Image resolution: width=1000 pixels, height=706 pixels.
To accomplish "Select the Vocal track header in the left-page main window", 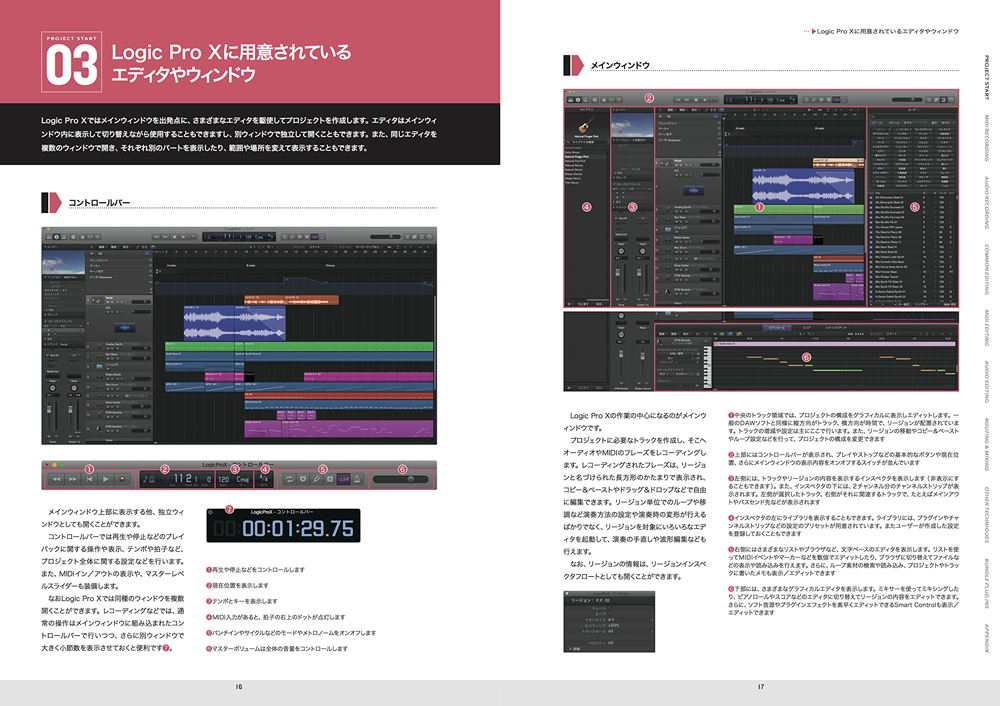I will pyautogui.click(x=119, y=300).
